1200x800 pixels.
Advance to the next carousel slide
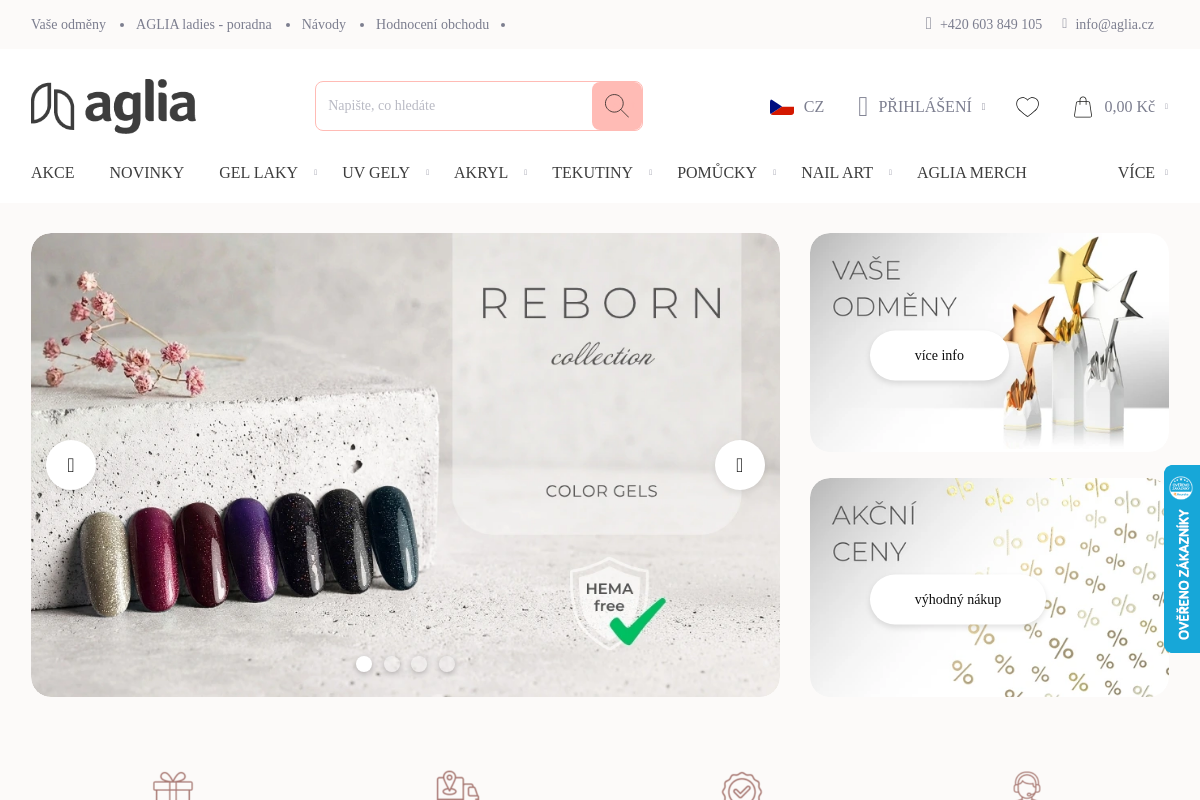click(740, 465)
